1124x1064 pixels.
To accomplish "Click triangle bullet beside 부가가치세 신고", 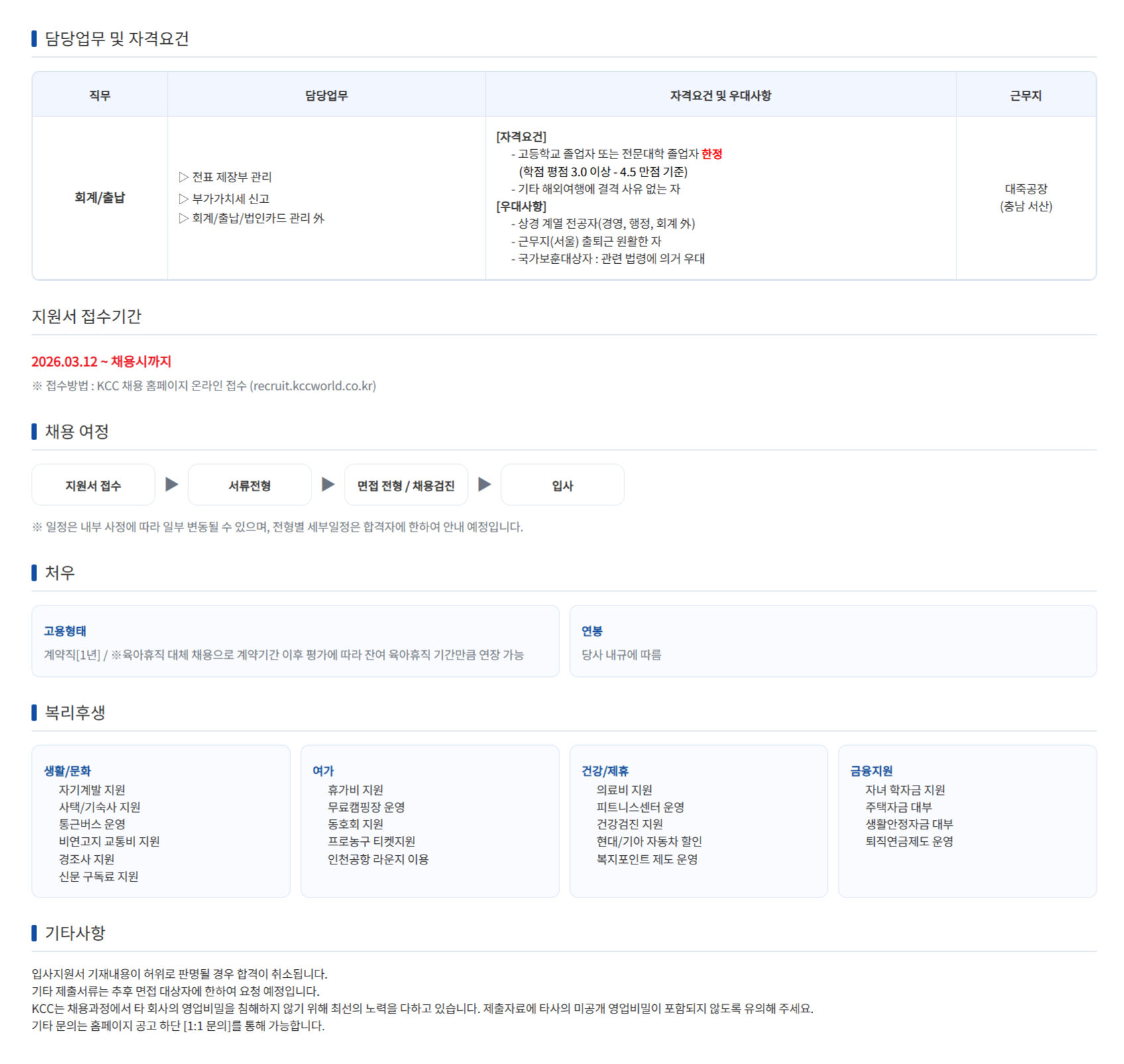I will pyautogui.click(x=184, y=199).
